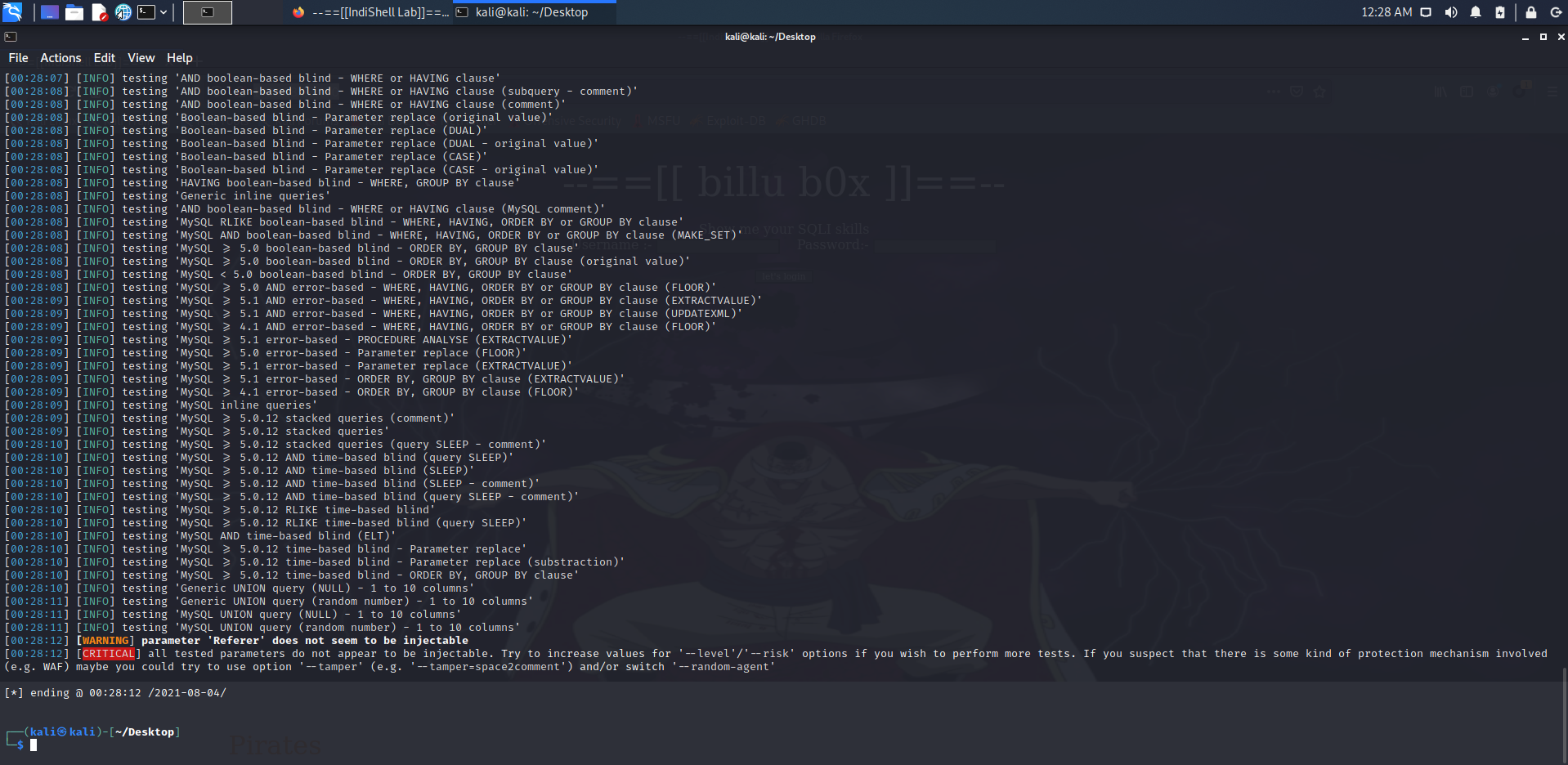Click the log out icon
Image resolution: width=1568 pixels, height=765 pixels.
[x=1556, y=12]
